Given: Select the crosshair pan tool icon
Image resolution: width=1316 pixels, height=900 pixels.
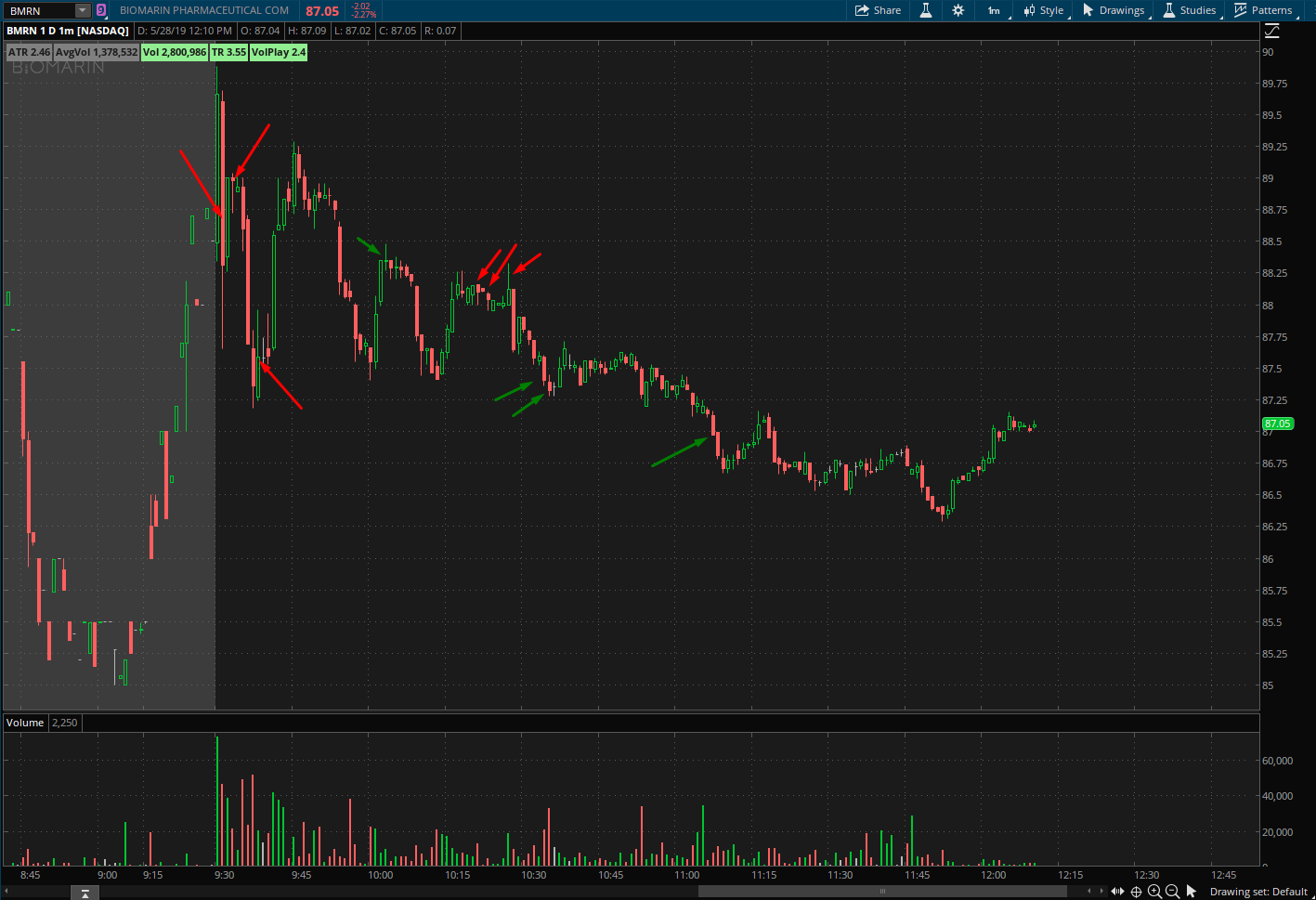Looking at the screenshot, I should pos(1136,892).
